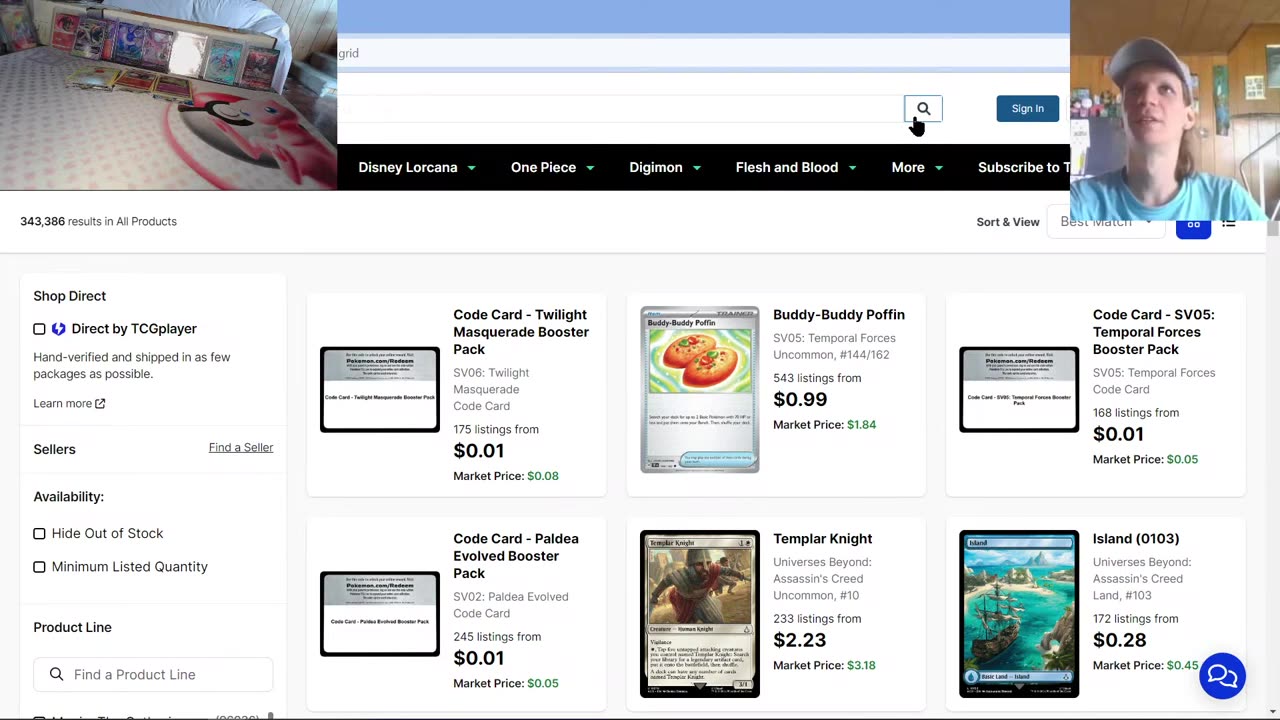
Task: Click the $0.28 price of Island
Action: pos(1120,640)
